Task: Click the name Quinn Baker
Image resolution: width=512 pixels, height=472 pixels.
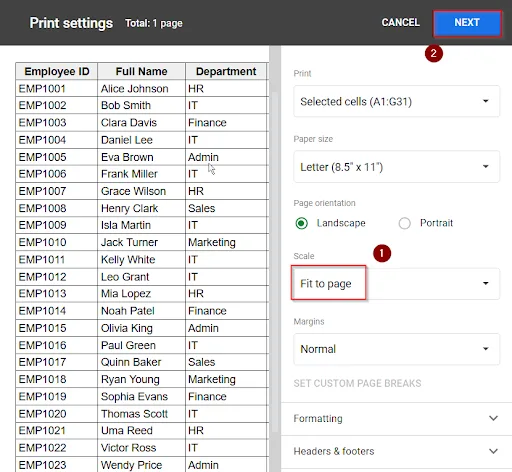Action: click(x=131, y=362)
